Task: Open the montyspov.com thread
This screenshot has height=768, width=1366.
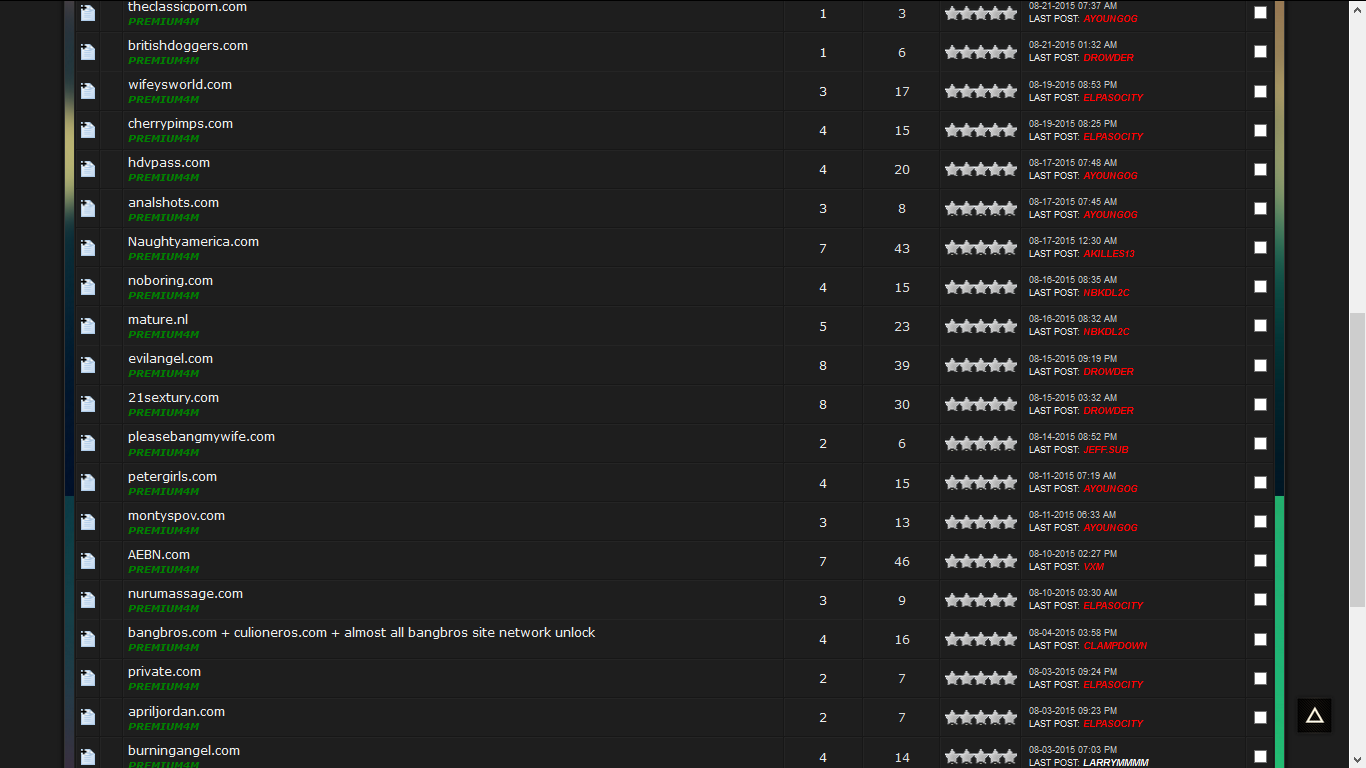Action: (176, 516)
